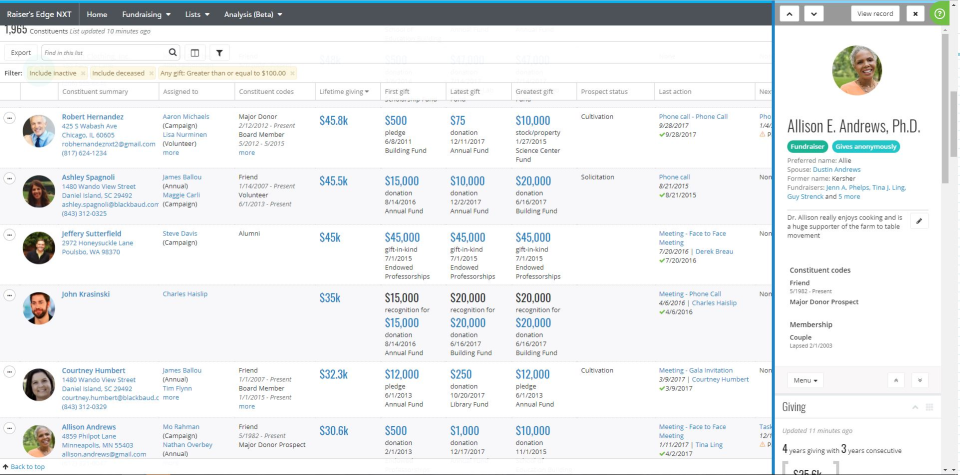960x475 pixels.
Task: Open Aaron Michaels assigned fundraiser link
Action: pos(186,116)
